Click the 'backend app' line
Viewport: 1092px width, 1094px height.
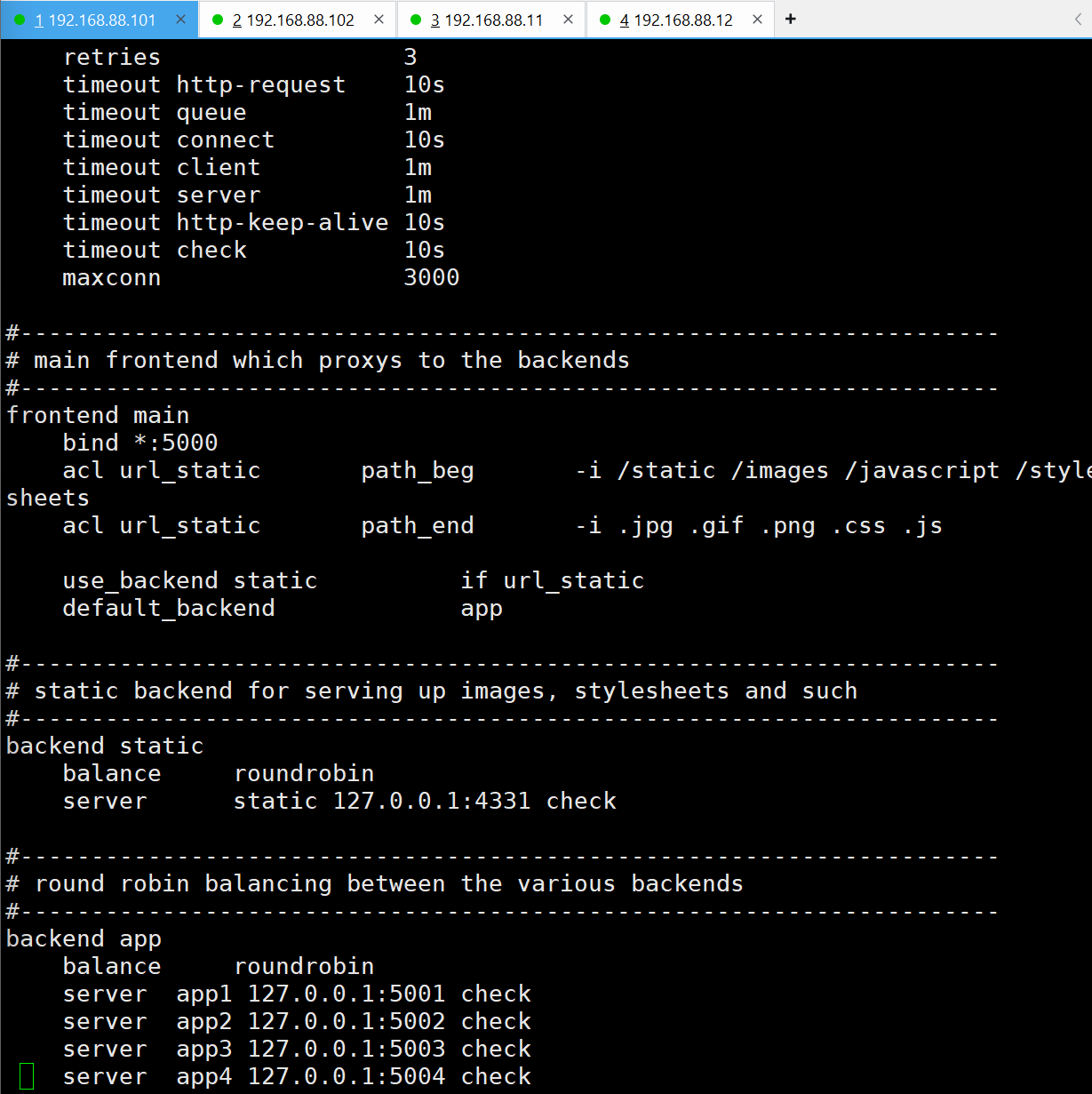tap(84, 938)
